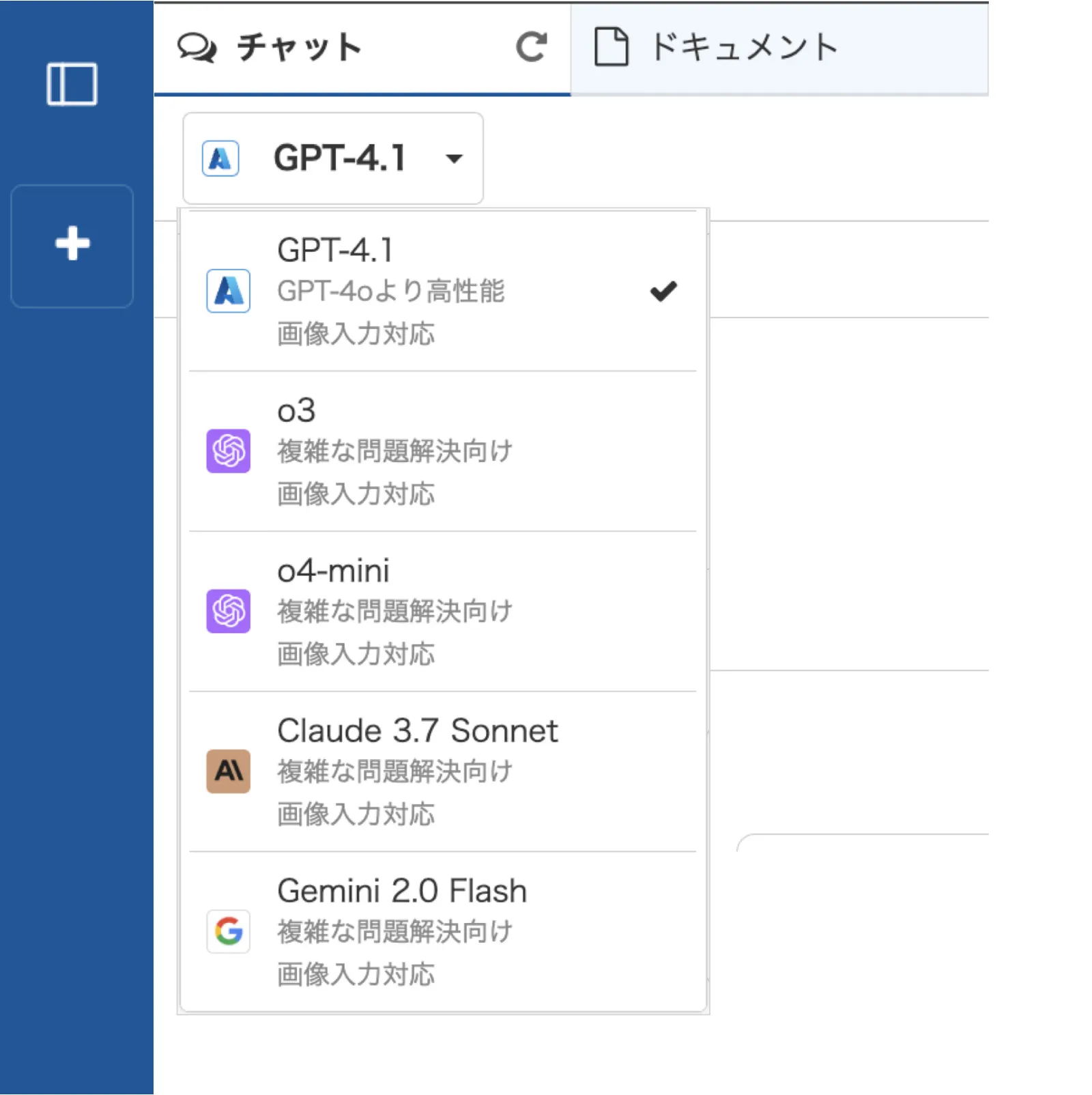The height and width of the screenshot is (1095, 1092).
Task: Choose o4-mini from the model list
Action: pos(442,611)
